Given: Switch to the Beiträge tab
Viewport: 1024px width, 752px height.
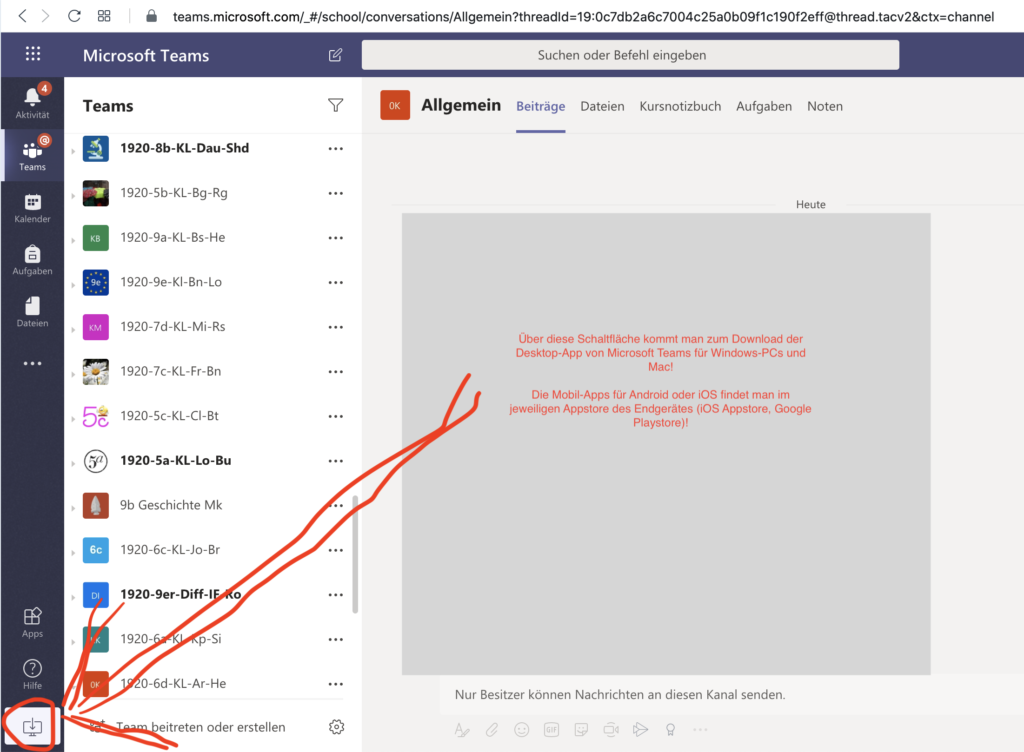Looking at the screenshot, I should (541, 106).
